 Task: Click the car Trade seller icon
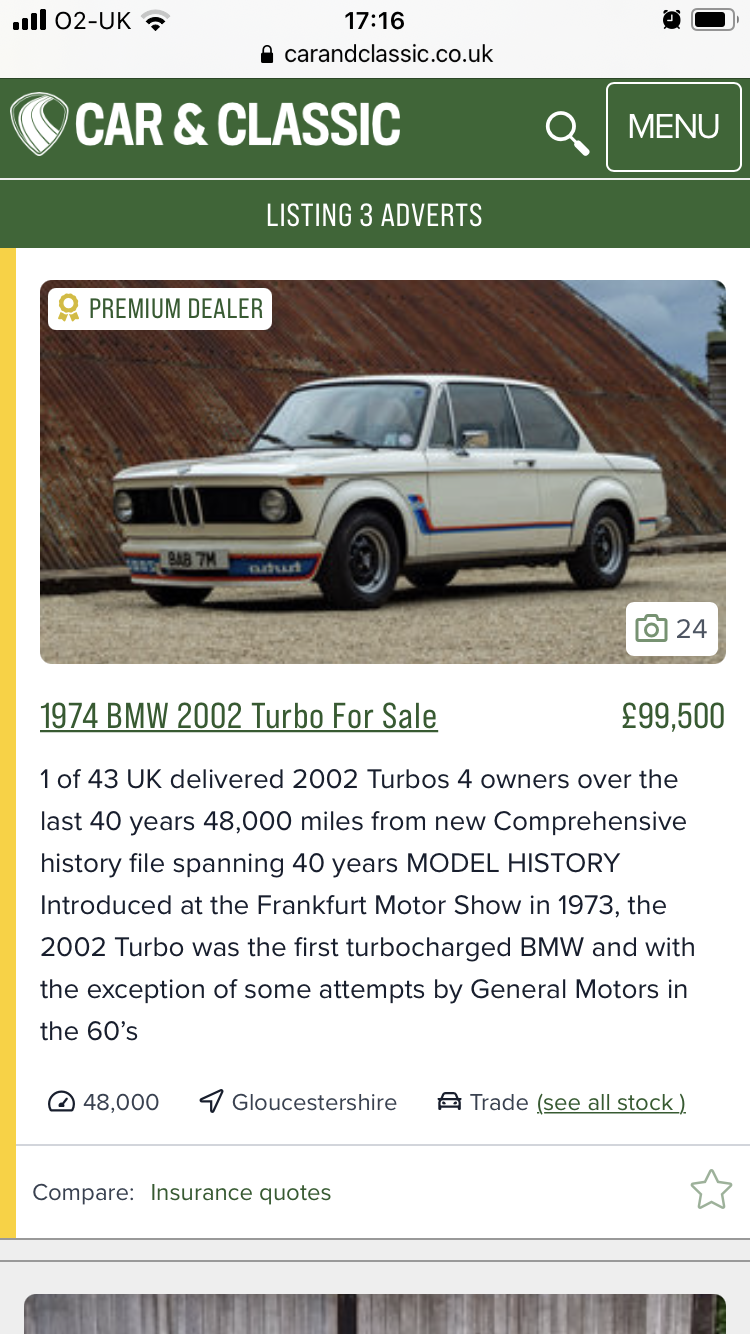(449, 1102)
